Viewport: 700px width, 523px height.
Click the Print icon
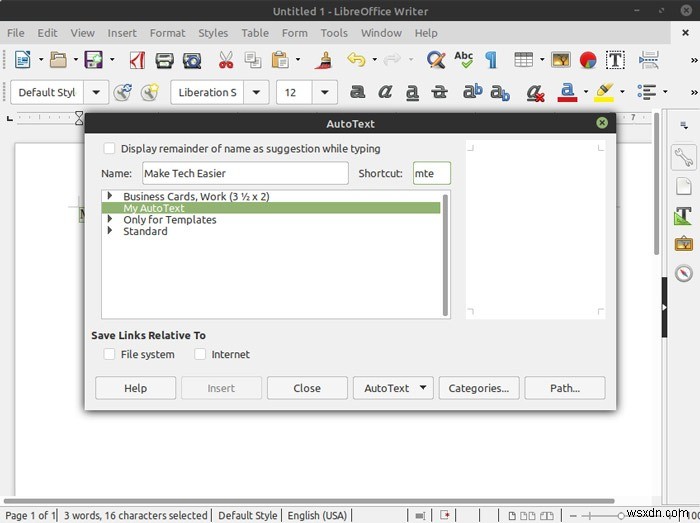point(164,60)
